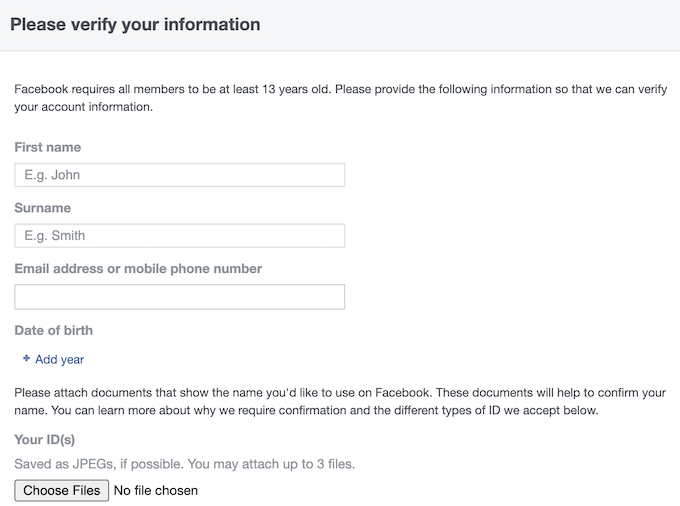Click the "Your ID(s)" section label
The image size is (680, 506).
point(45,439)
